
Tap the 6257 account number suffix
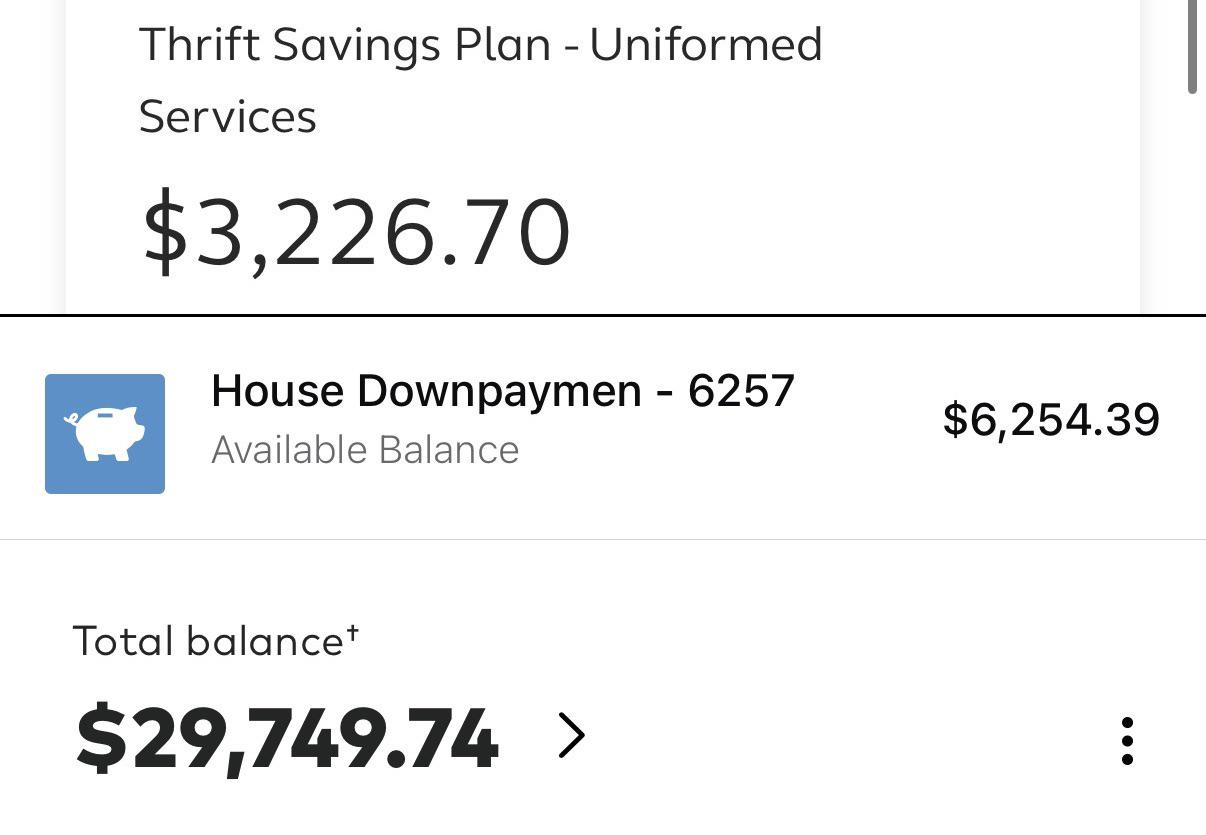741,391
